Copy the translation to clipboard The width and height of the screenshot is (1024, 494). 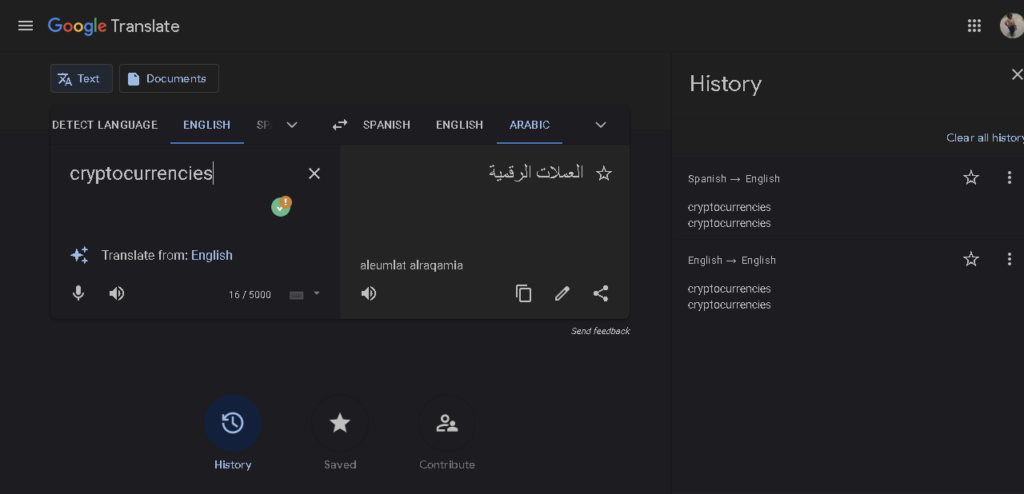[524, 294]
